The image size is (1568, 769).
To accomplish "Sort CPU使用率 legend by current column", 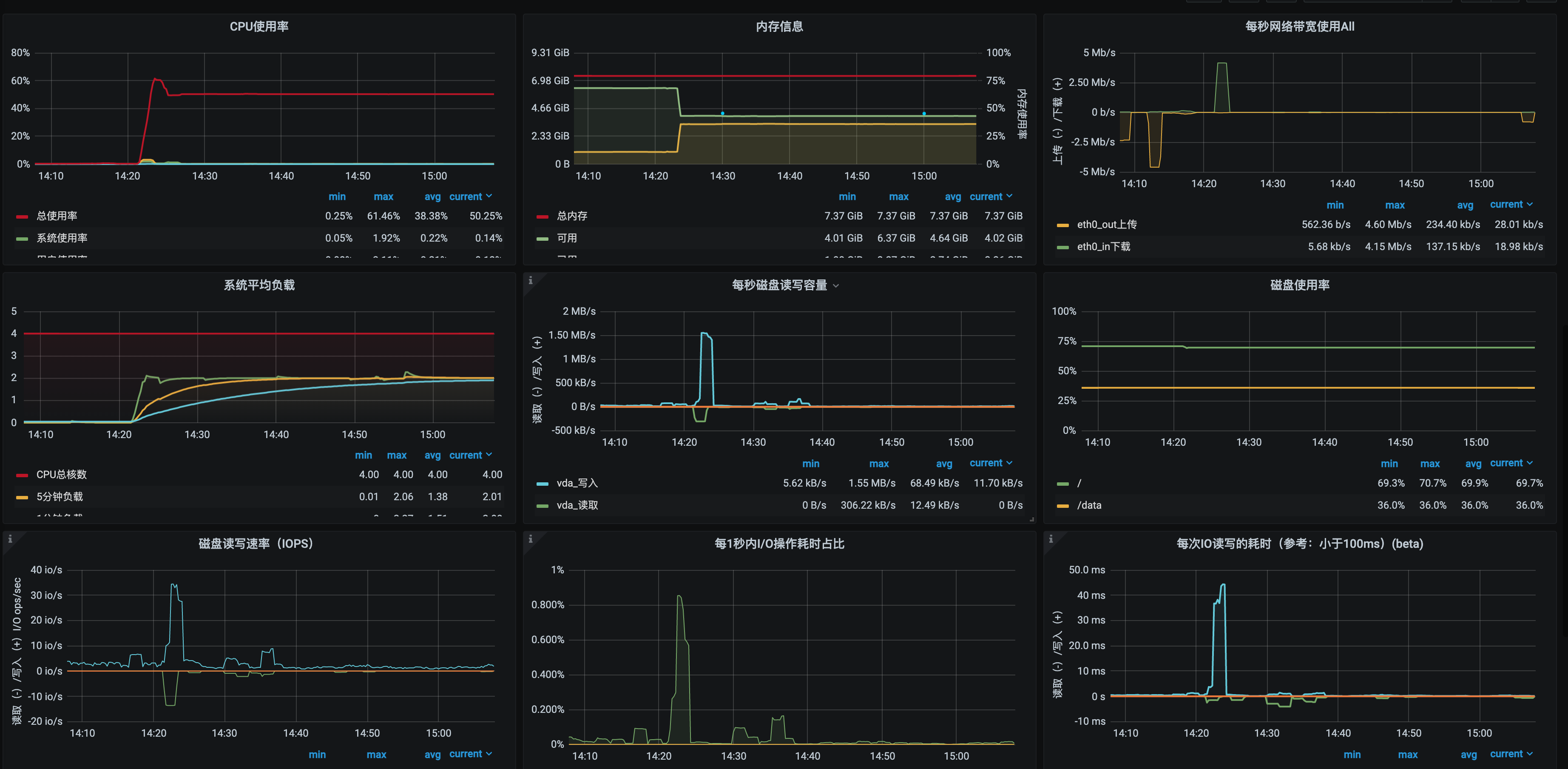I will [470, 197].
